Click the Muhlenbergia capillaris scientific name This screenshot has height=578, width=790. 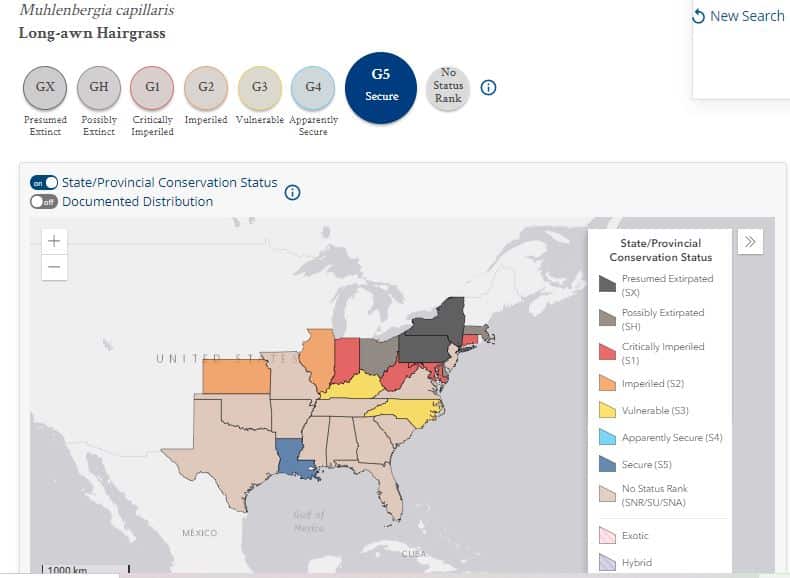[96, 10]
